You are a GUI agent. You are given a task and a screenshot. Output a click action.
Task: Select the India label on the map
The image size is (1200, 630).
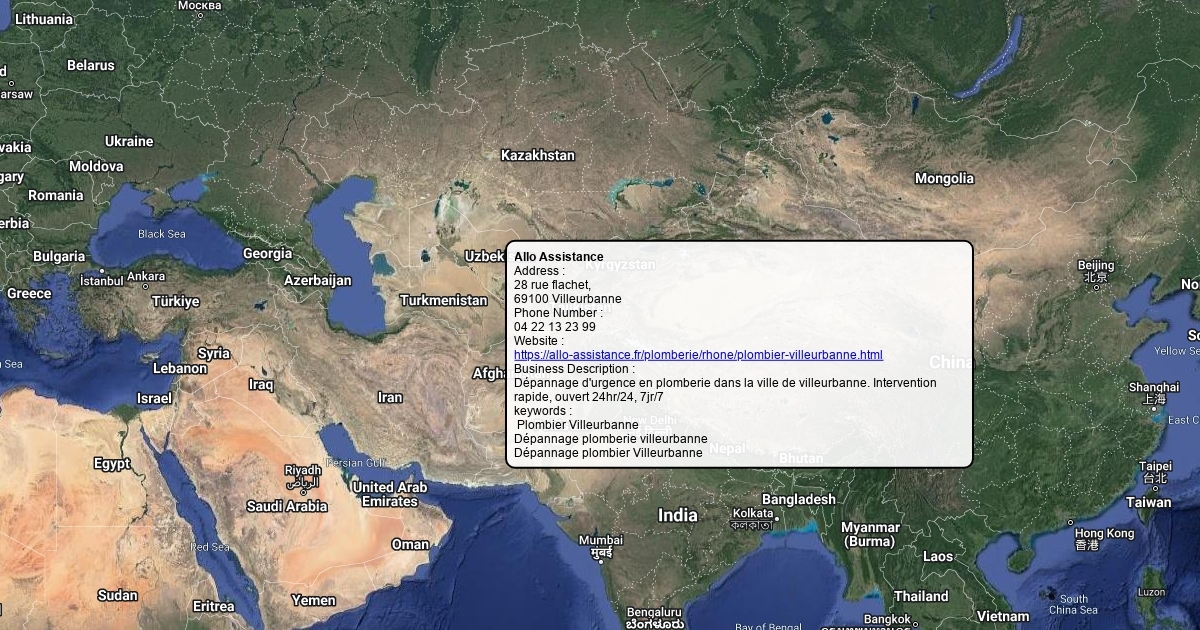677,515
